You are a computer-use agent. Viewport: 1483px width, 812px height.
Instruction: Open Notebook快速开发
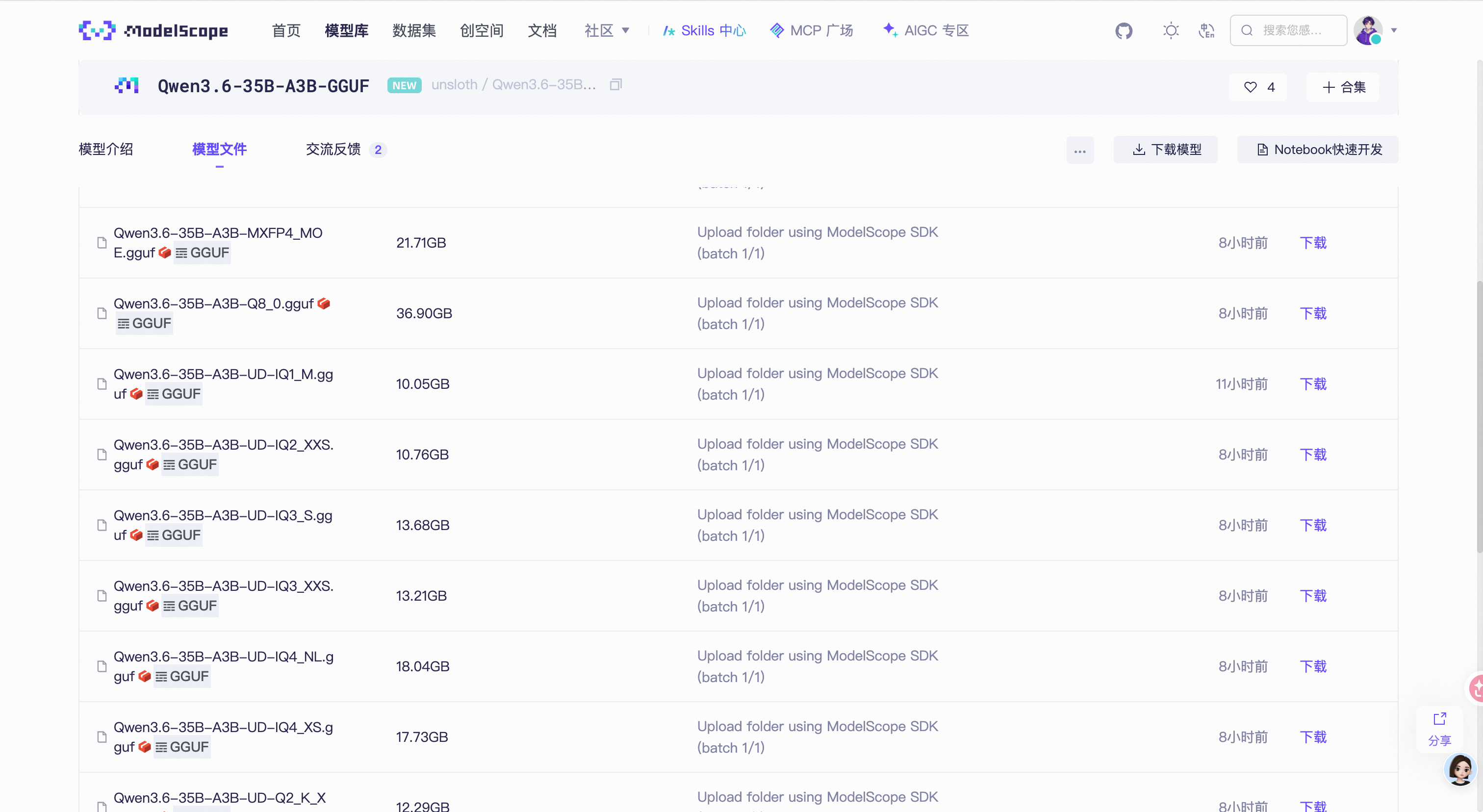[x=1318, y=150]
